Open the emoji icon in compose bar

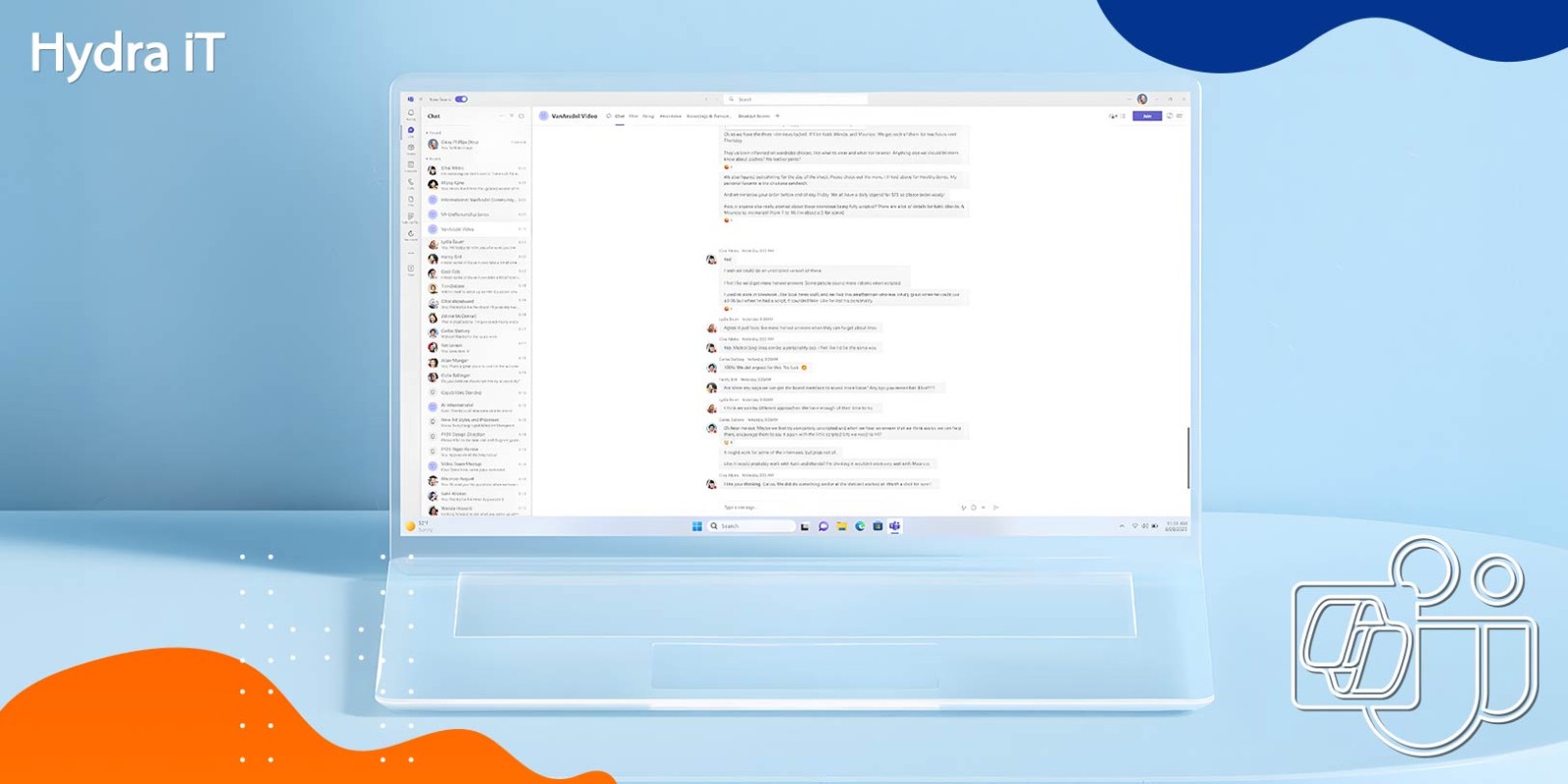(x=974, y=508)
